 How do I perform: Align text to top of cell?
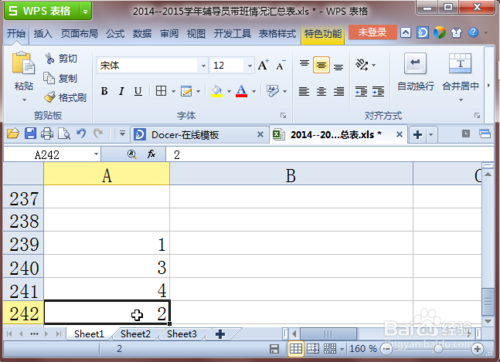tap(304, 63)
